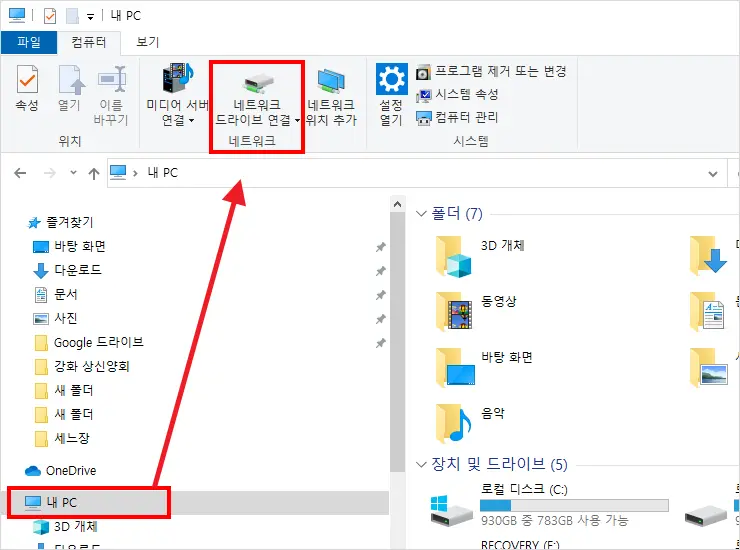Switch to the 파일 tab
Viewport: 740px width, 550px height.
(29, 42)
